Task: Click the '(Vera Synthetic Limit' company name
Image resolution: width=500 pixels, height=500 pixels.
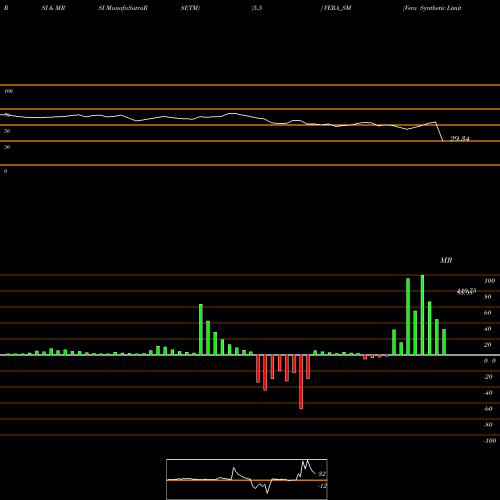Action: pos(432,8)
